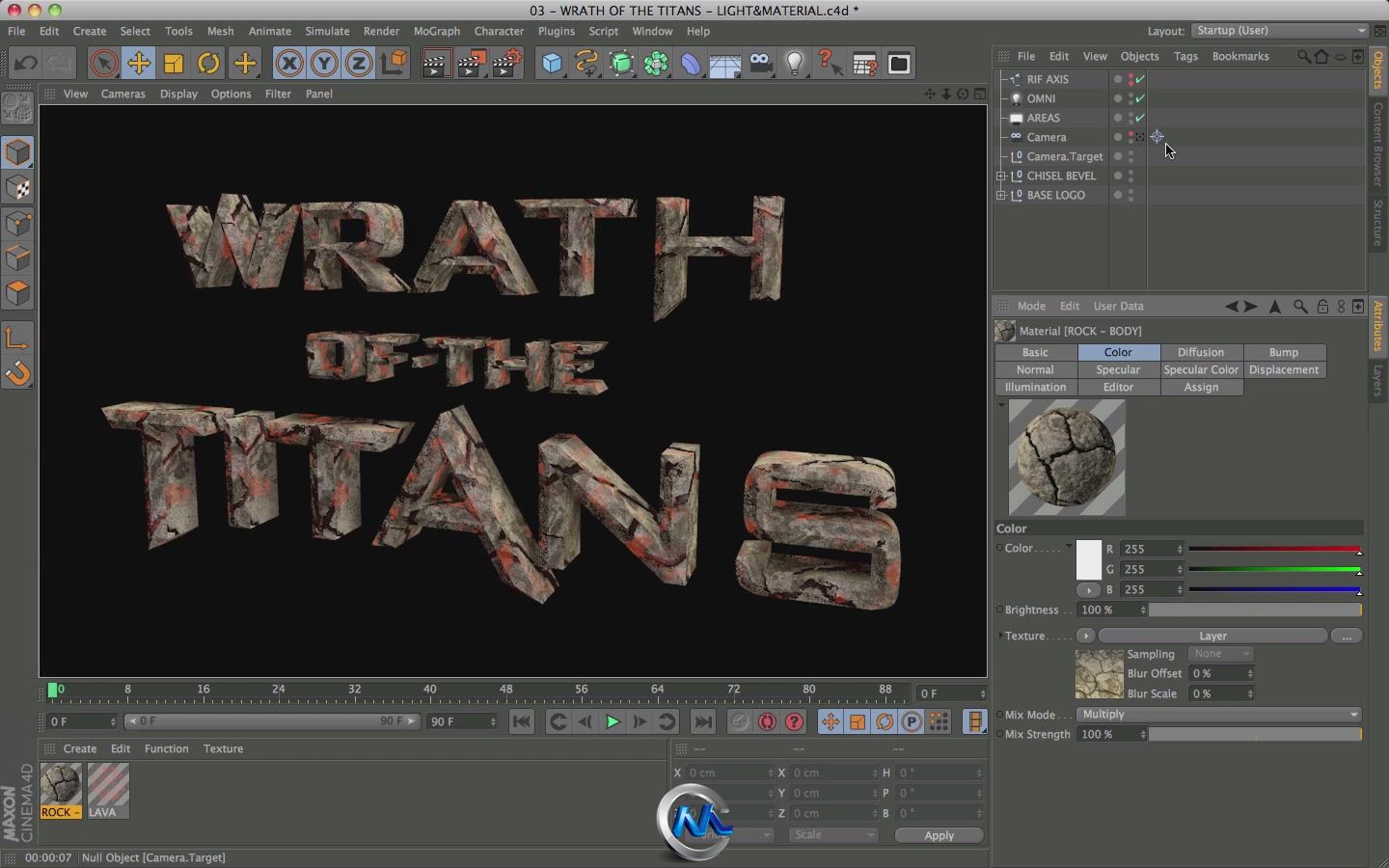
Task: Toggle Z axis lock
Action: [x=359, y=64]
